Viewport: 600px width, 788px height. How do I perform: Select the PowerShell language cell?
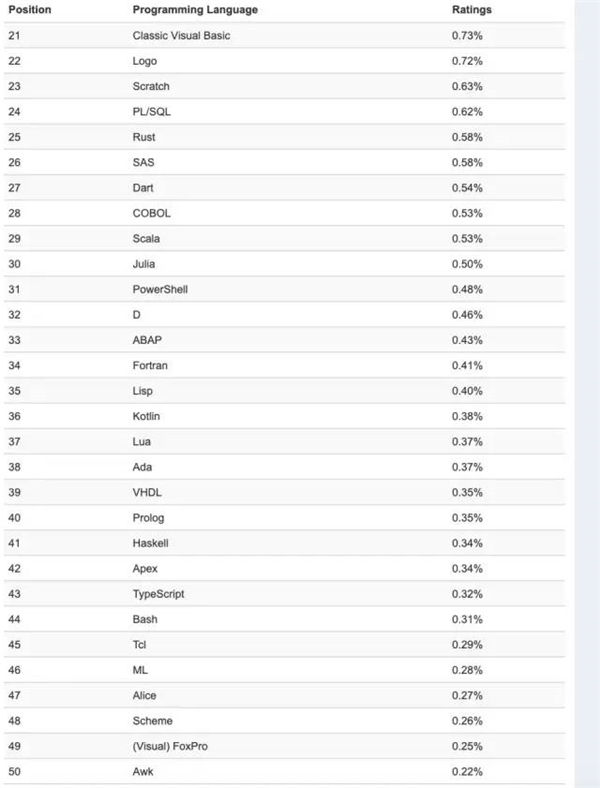click(160, 289)
